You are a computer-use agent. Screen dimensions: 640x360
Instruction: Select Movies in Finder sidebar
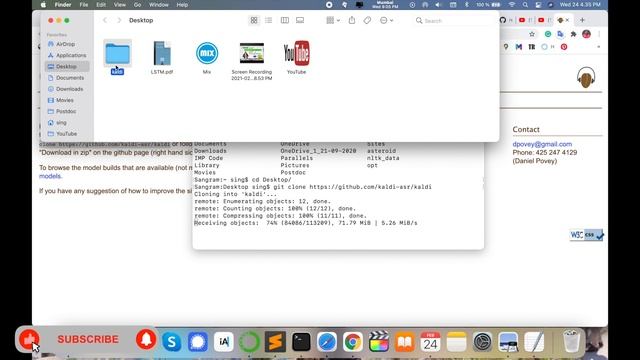67,100
